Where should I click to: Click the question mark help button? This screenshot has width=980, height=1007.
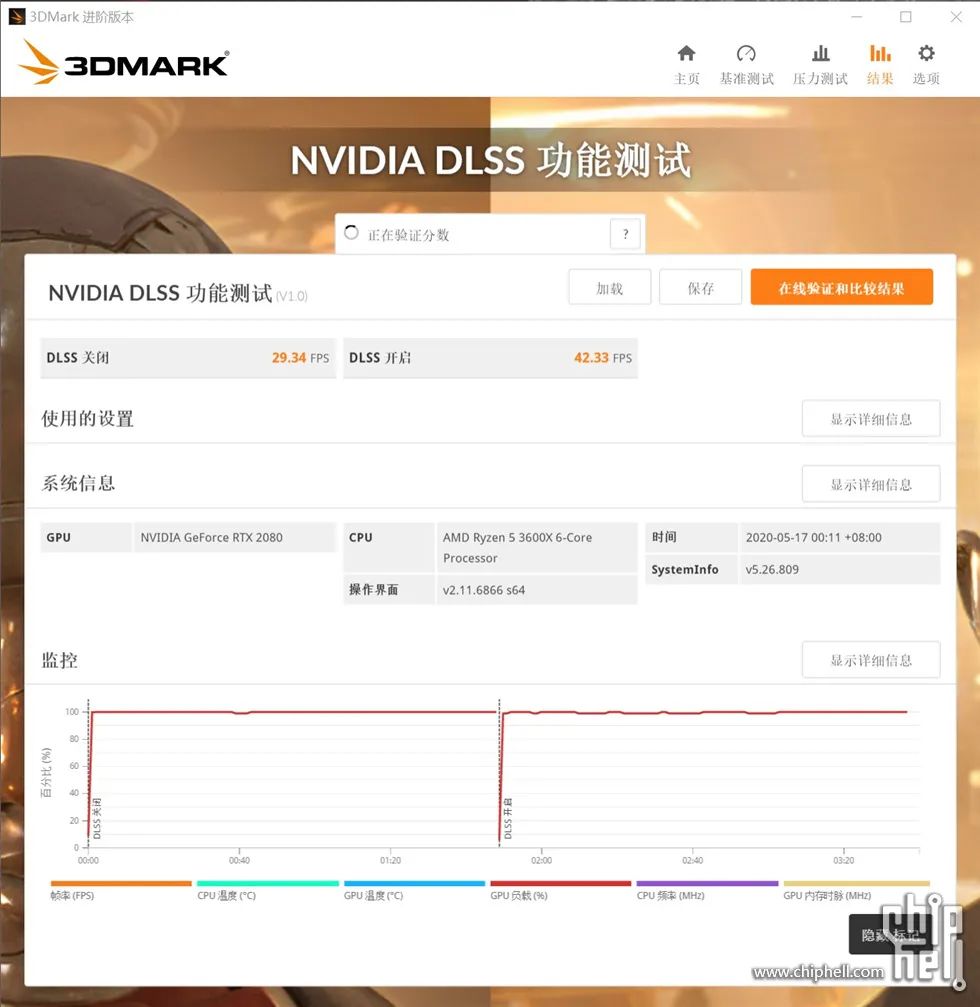(625, 234)
